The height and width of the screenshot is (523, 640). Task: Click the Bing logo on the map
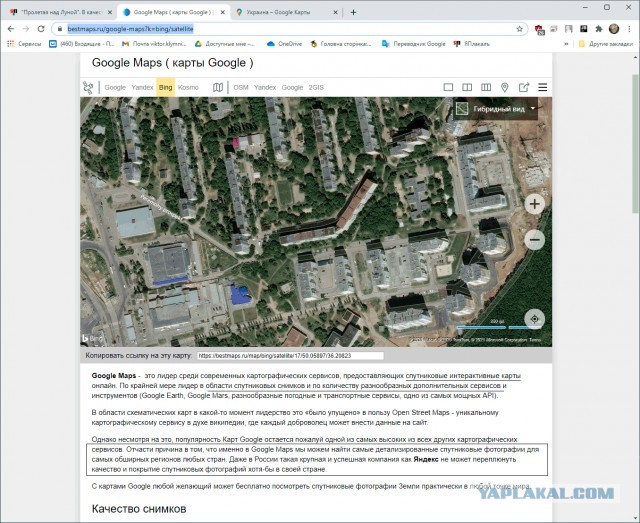(92, 338)
